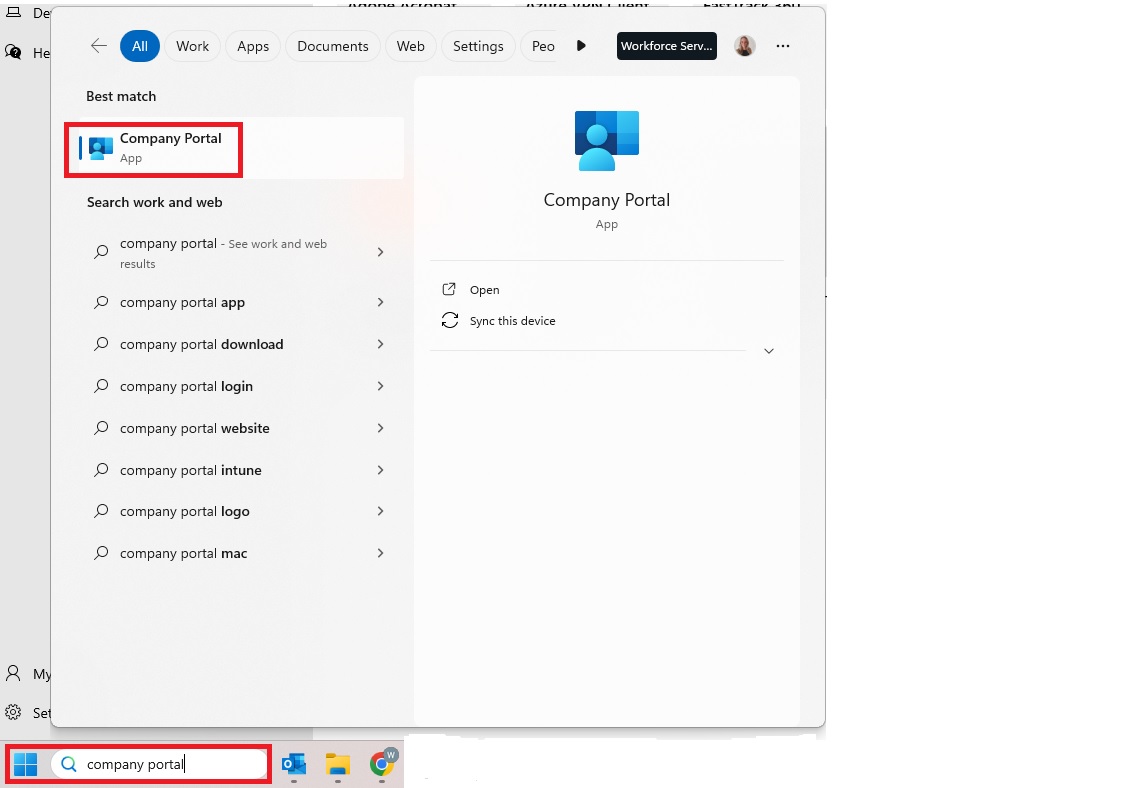Image resolution: width=1131 pixels, height=788 pixels.
Task: Click the person icon in background sidebar
Action: pyautogui.click(x=13, y=674)
